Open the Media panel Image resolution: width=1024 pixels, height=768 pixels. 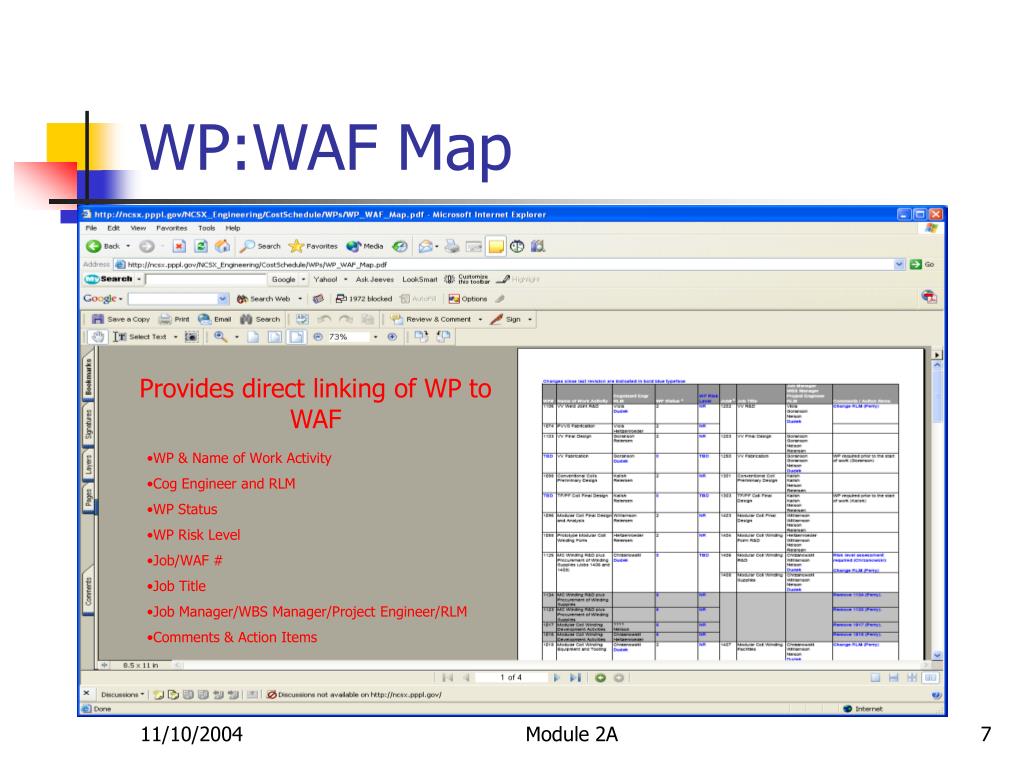pyautogui.click(x=365, y=246)
